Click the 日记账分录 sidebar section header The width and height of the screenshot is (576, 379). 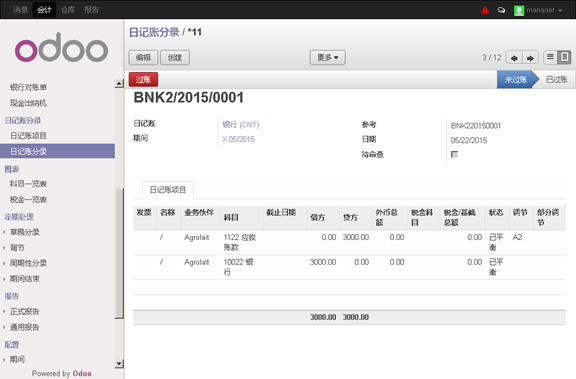coord(23,120)
